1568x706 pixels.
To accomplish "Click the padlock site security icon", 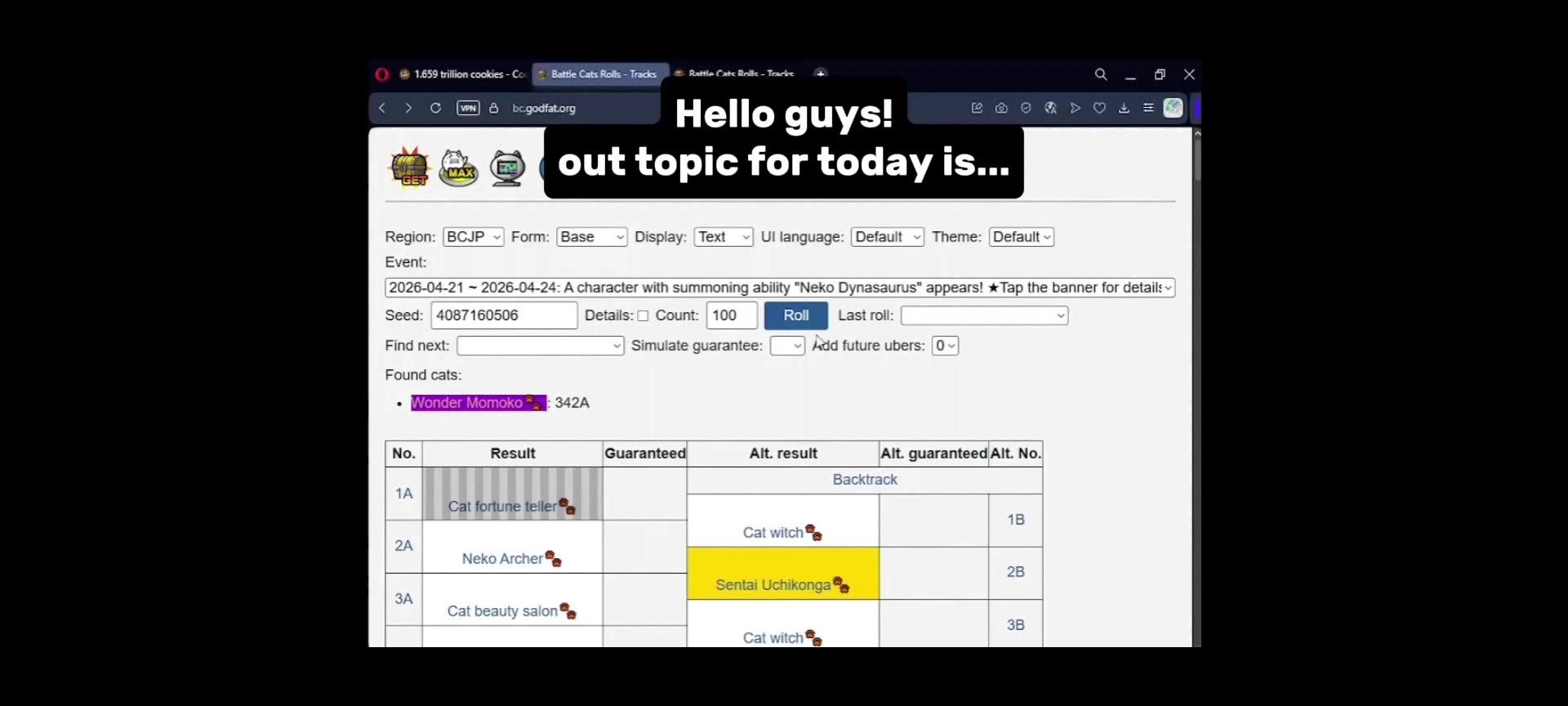I will [494, 108].
